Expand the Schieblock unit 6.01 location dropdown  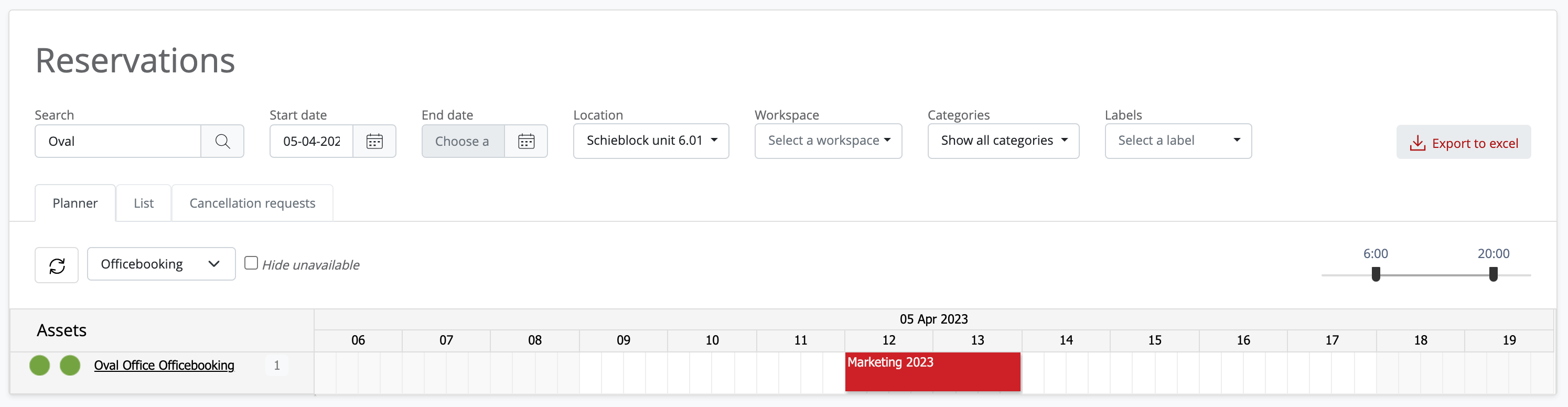tap(651, 141)
